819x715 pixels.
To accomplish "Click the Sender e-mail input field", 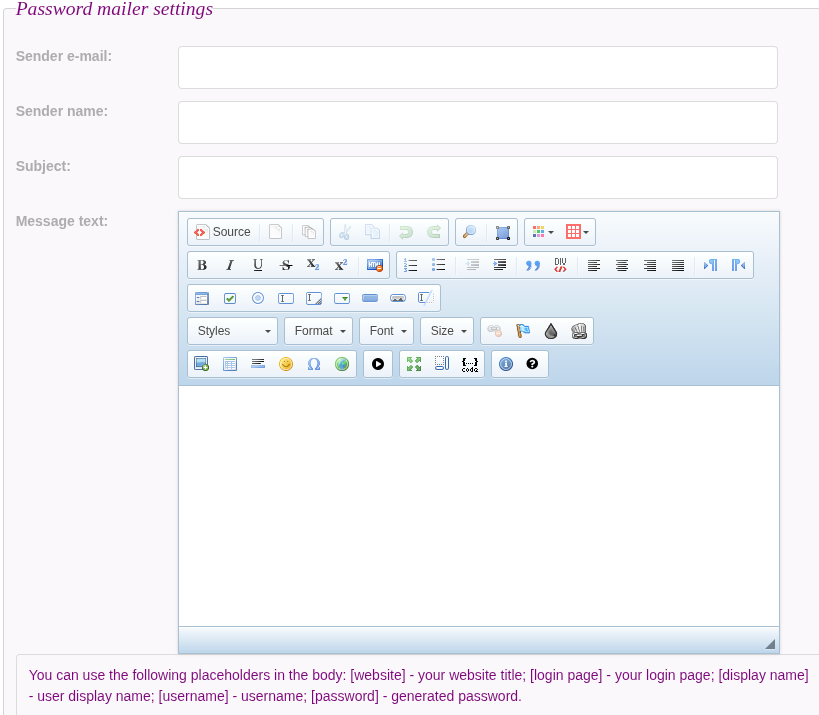I will 478,67.
